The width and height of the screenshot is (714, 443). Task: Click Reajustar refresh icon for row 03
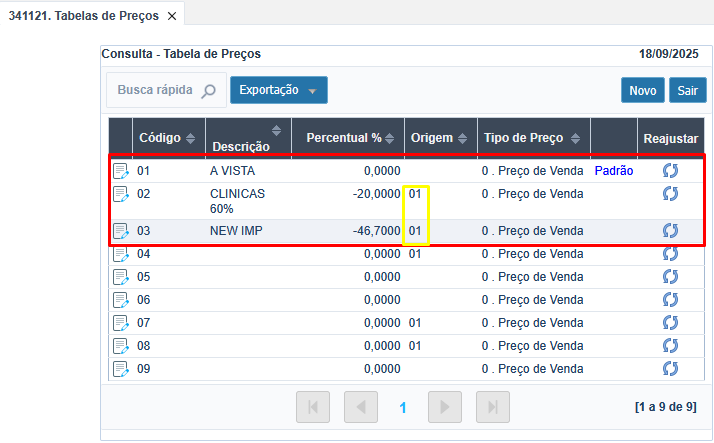tap(670, 231)
